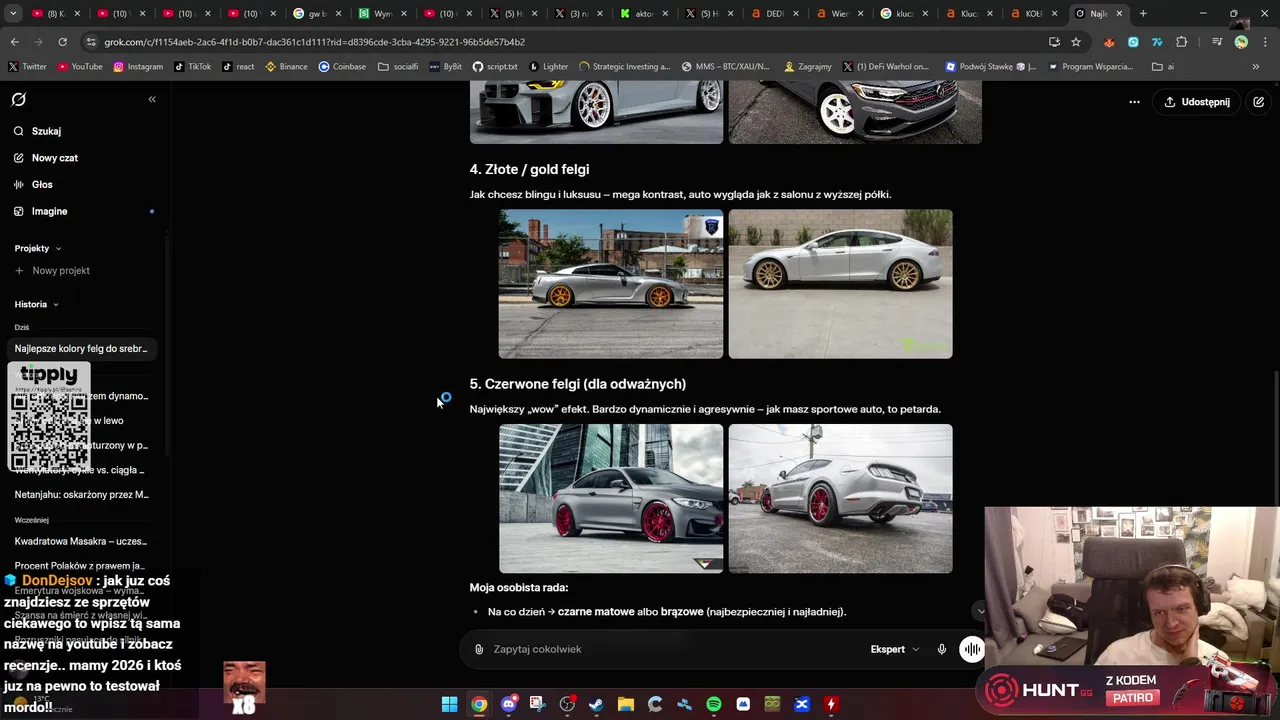1280x720 pixels.
Task: Click the paperclip attach icon in the prompt box
Action: click(x=479, y=649)
